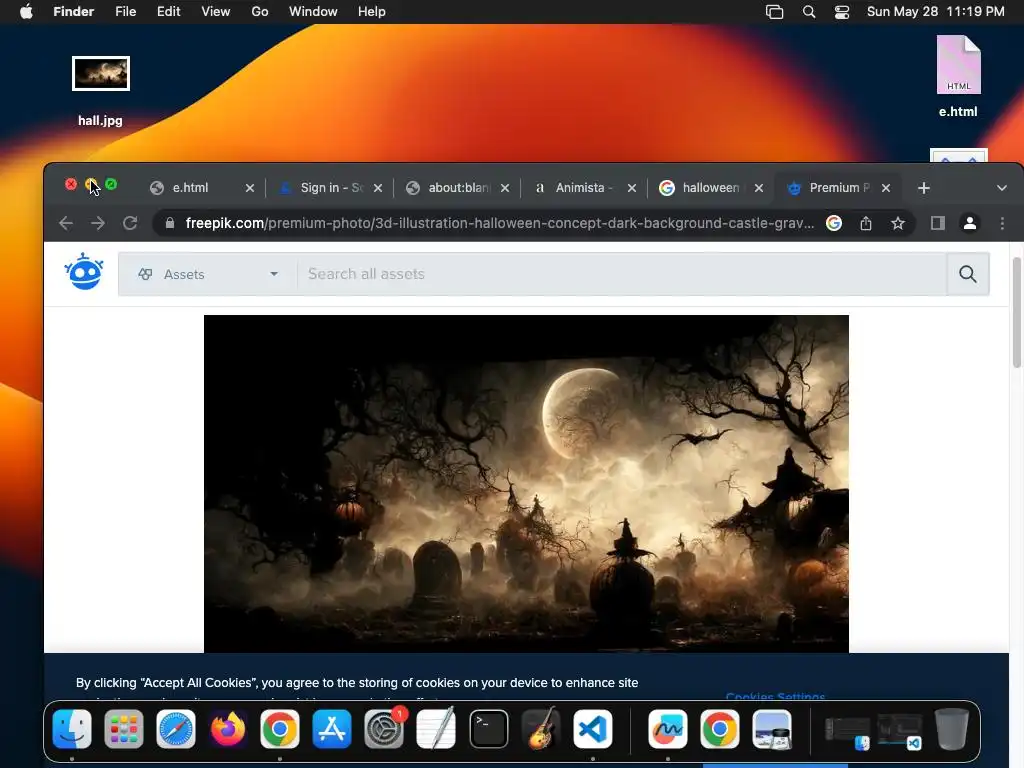The image size is (1024, 768).
Task: Open the Window menu
Action: pos(313,12)
